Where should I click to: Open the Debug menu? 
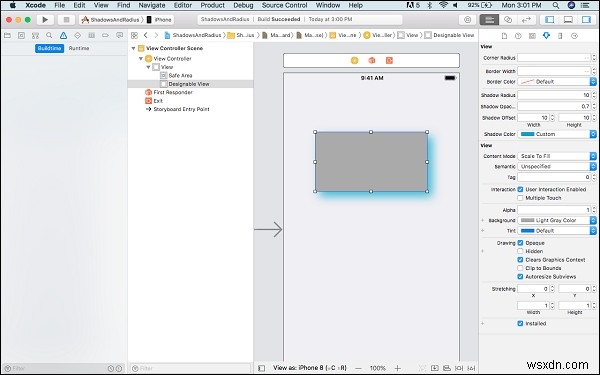(243, 5)
